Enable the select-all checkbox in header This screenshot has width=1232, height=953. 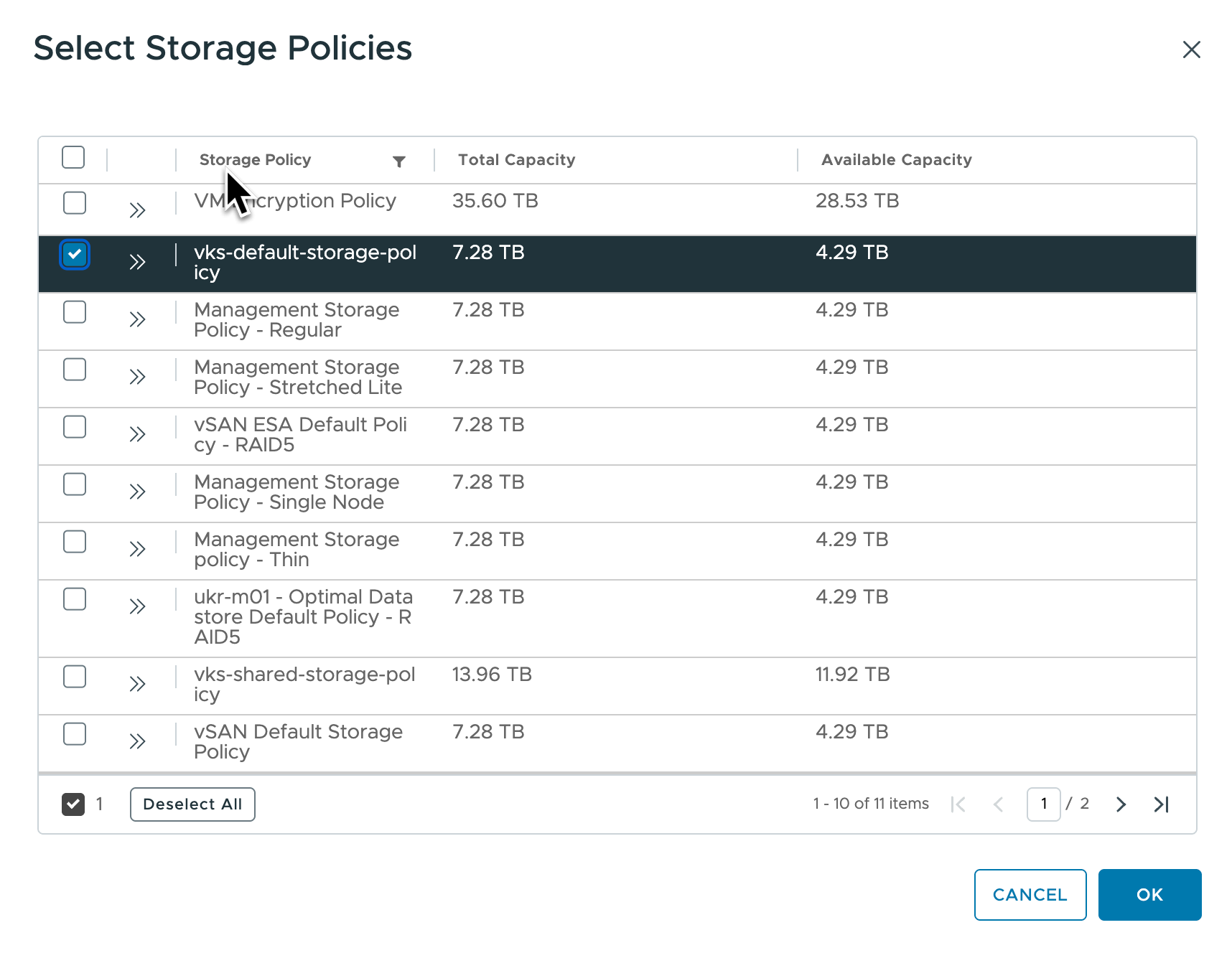pos(73,157)
